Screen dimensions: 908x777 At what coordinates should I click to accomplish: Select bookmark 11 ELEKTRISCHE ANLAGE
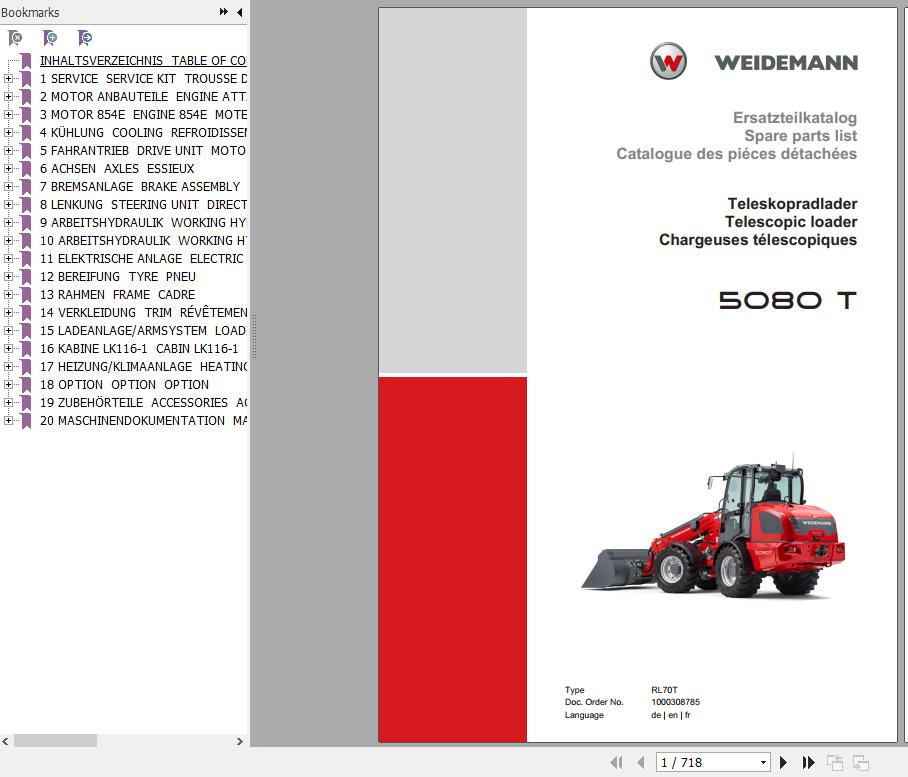tap(142, 259)
